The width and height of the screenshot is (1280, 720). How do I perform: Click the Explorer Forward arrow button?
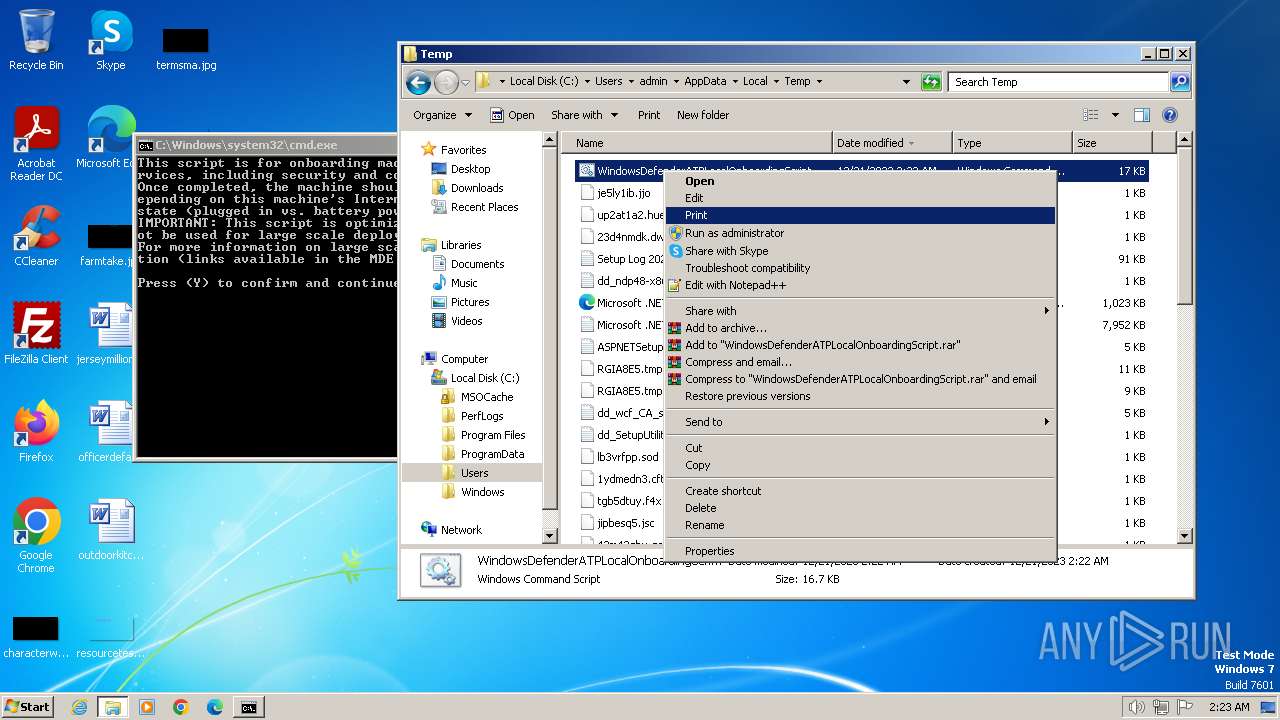coord(446,82)
